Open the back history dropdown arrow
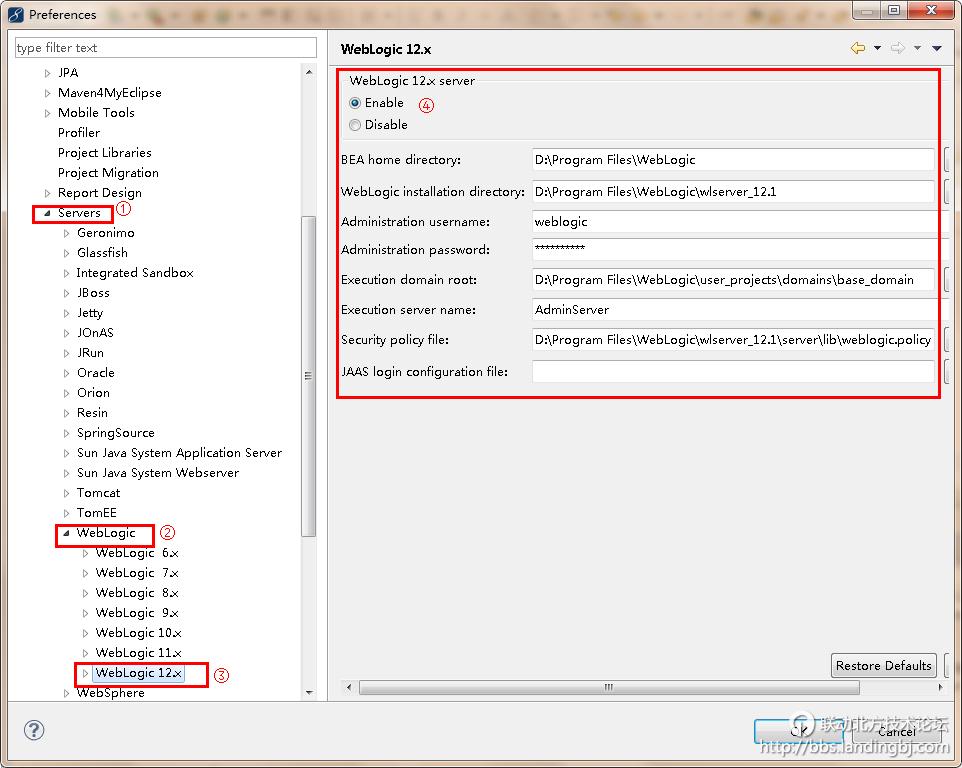The width and height of the screenshot is (962, 768). click(877, 48)
